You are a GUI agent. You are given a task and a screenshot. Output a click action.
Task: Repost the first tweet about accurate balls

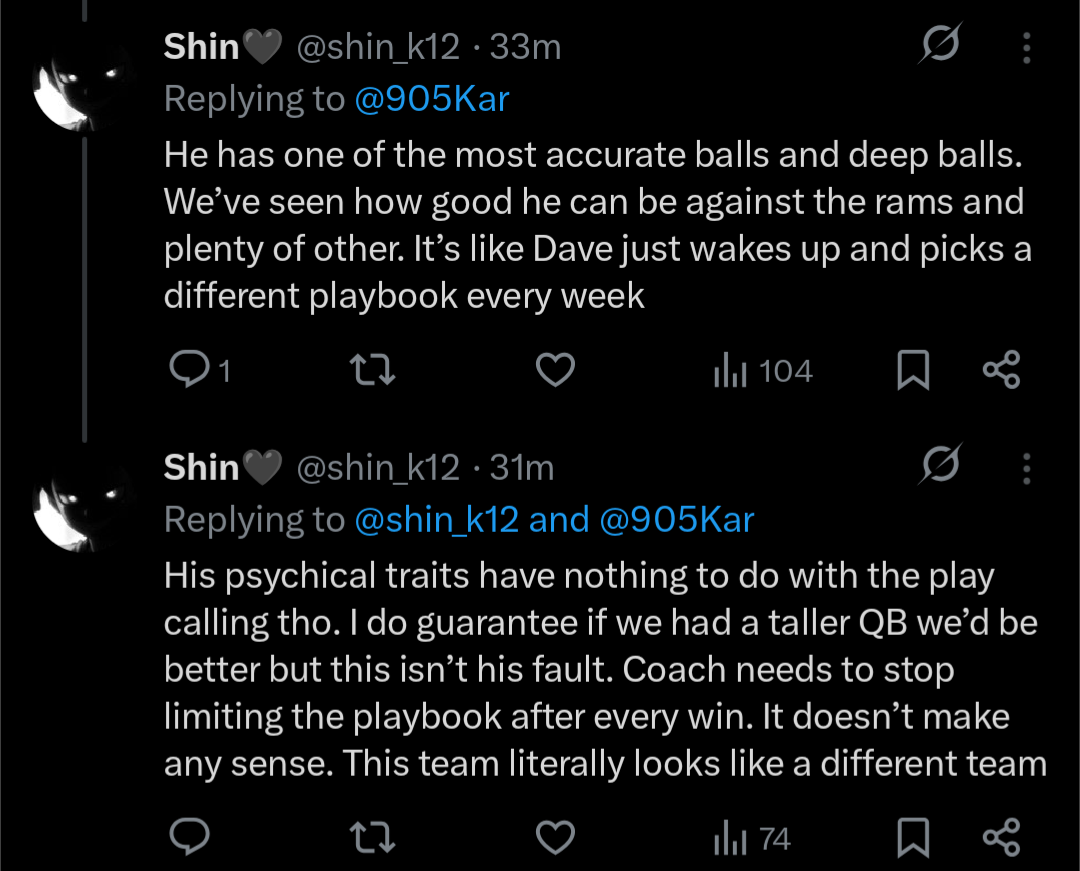pyautogui.click(x=376, y=371)
